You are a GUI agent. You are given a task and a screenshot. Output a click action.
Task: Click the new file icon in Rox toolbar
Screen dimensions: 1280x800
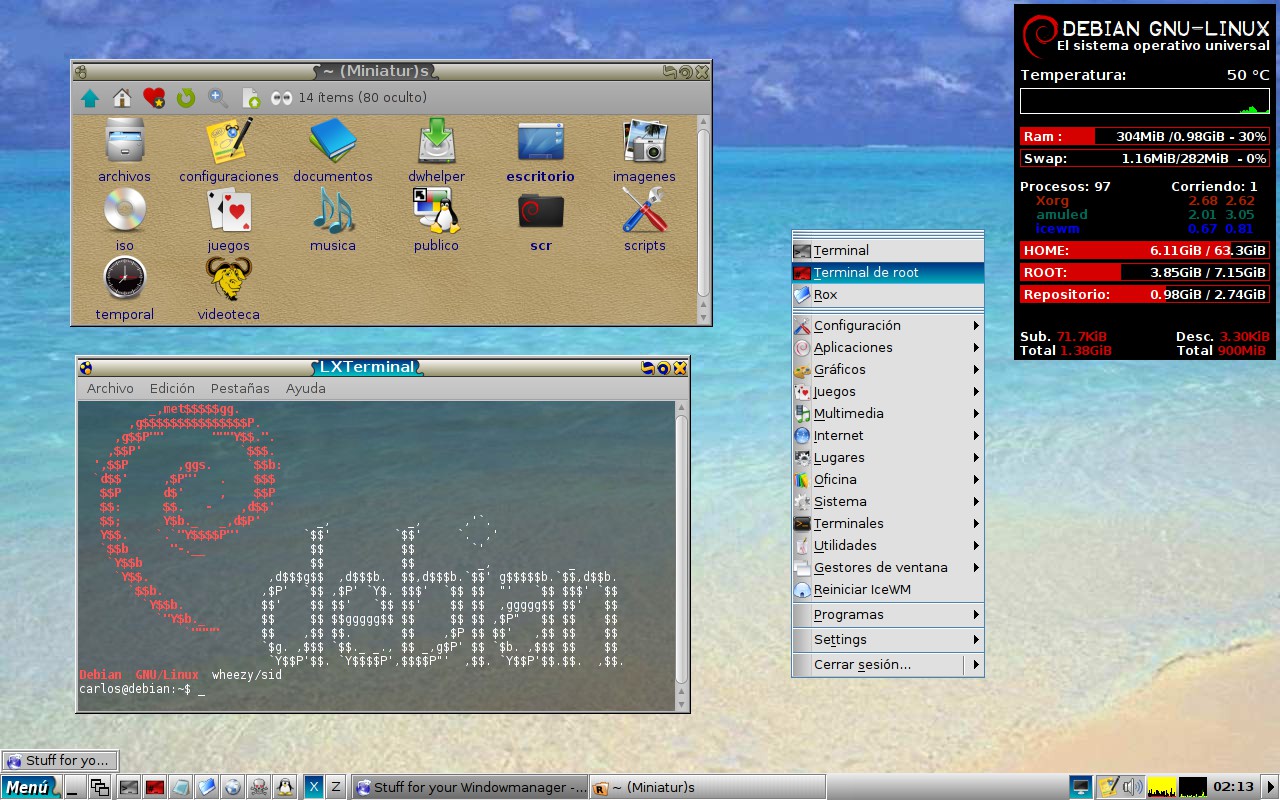(250, 98)
